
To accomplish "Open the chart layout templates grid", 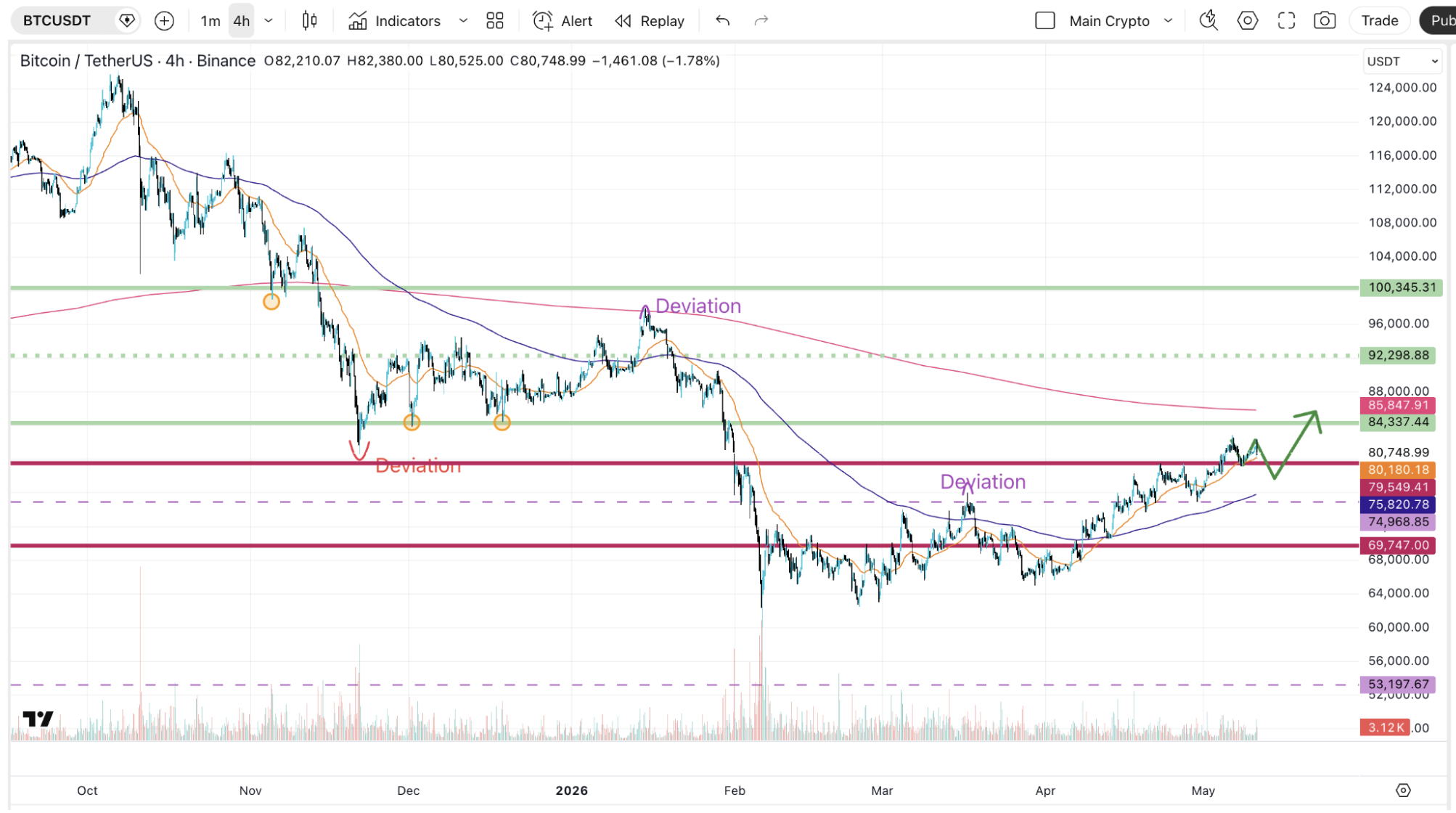I will tap(495, 21).
